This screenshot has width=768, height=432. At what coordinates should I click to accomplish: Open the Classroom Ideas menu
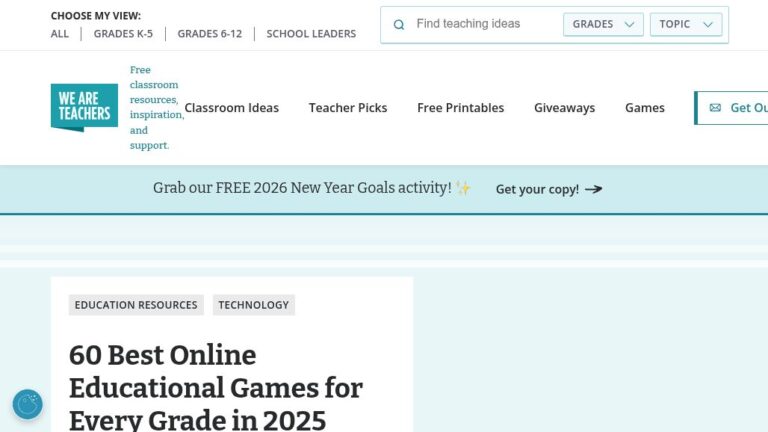coord(232,108)
